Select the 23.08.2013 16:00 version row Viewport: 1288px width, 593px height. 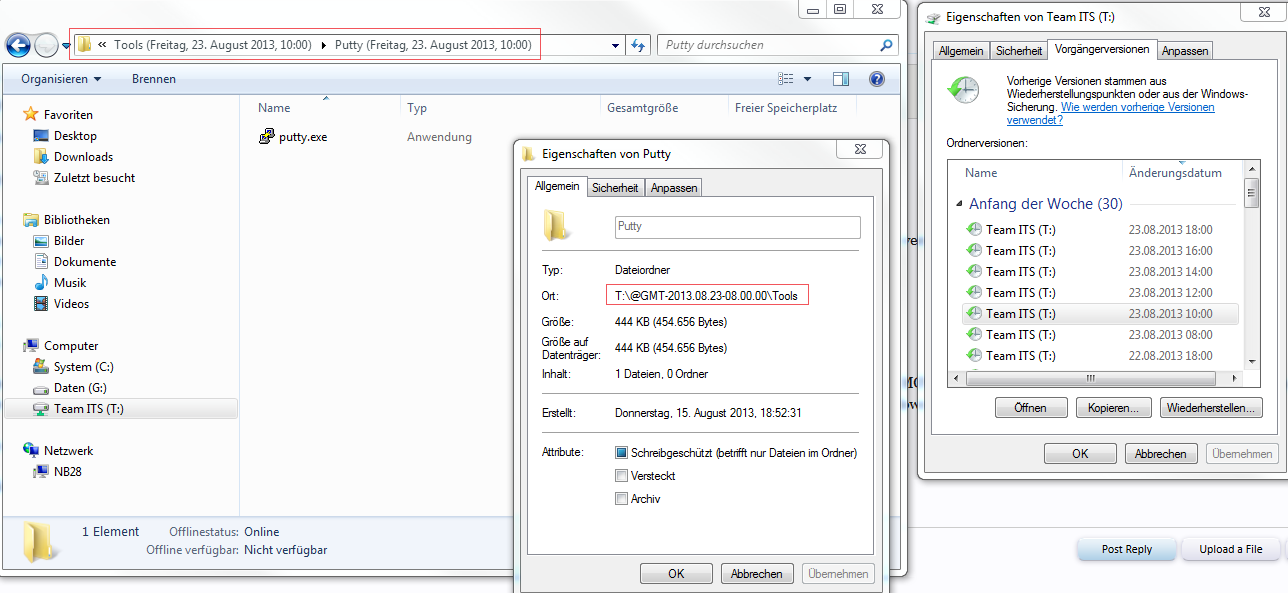click(x=1100, y=251)
